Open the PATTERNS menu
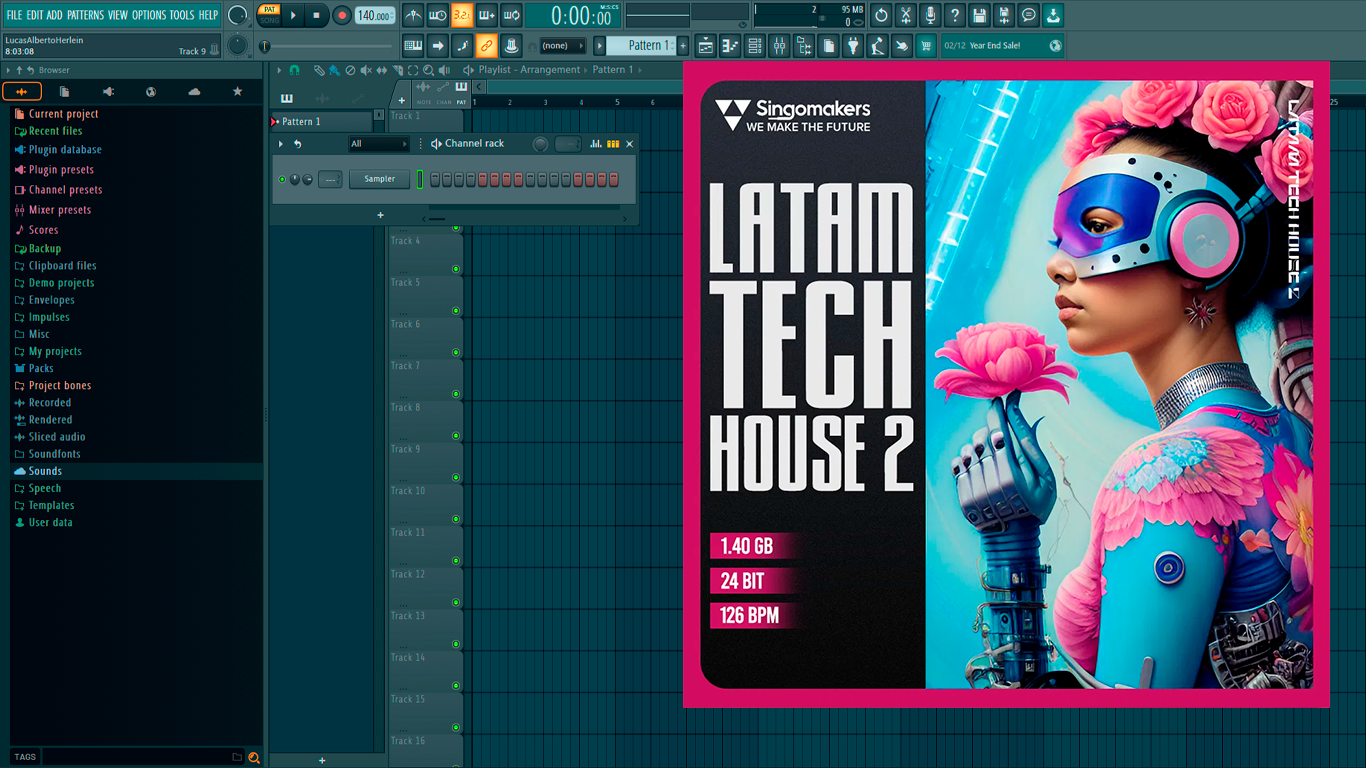This screenshot has height=768, width=1366. coord(85,15)
